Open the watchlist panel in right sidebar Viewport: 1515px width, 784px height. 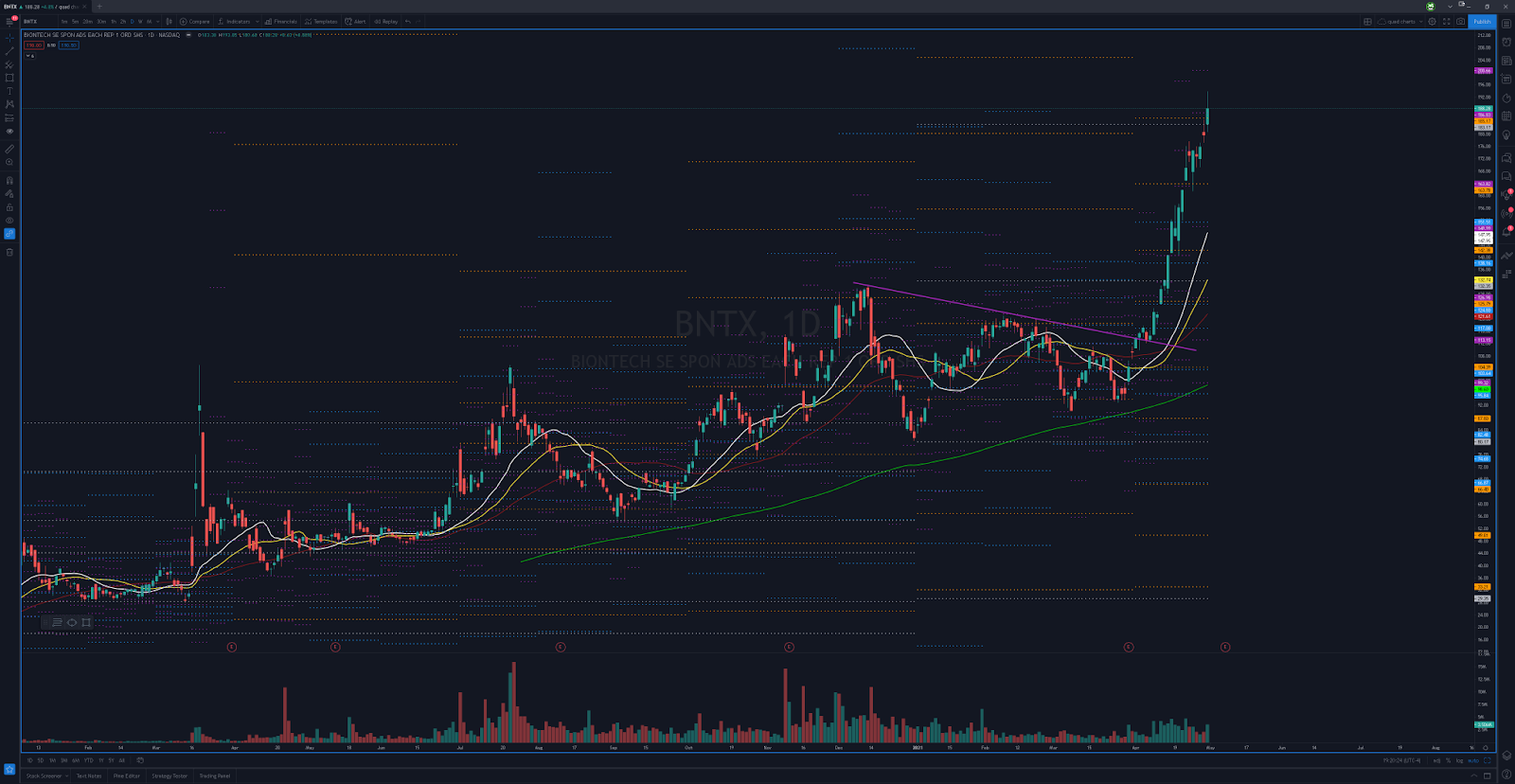(1506, 24)
